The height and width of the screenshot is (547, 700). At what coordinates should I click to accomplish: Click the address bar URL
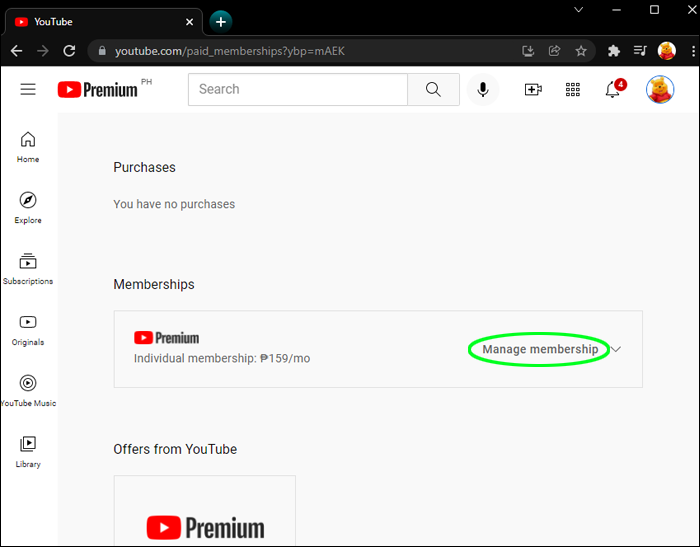230,51
